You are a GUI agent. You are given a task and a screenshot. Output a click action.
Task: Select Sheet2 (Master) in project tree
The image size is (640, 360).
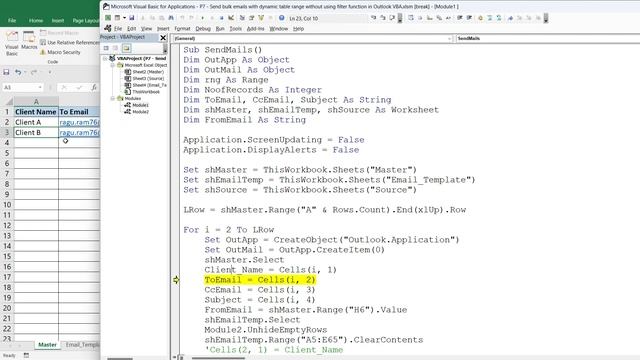144,72
